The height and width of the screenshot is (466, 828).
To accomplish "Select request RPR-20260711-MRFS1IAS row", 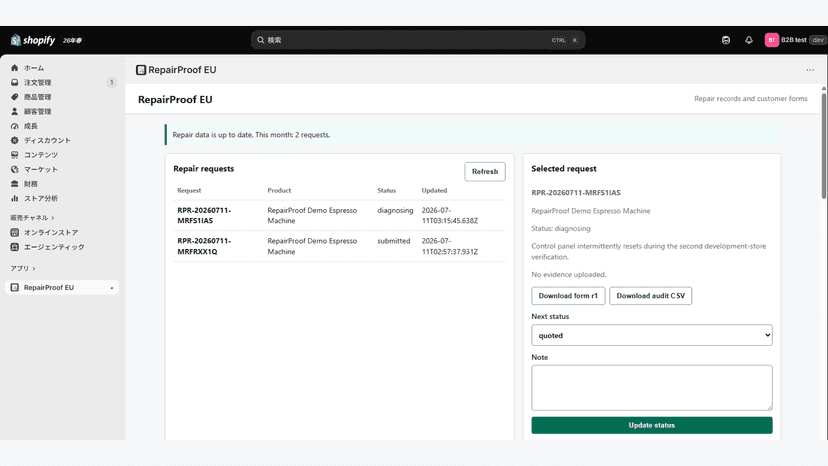I will [339, 216].
